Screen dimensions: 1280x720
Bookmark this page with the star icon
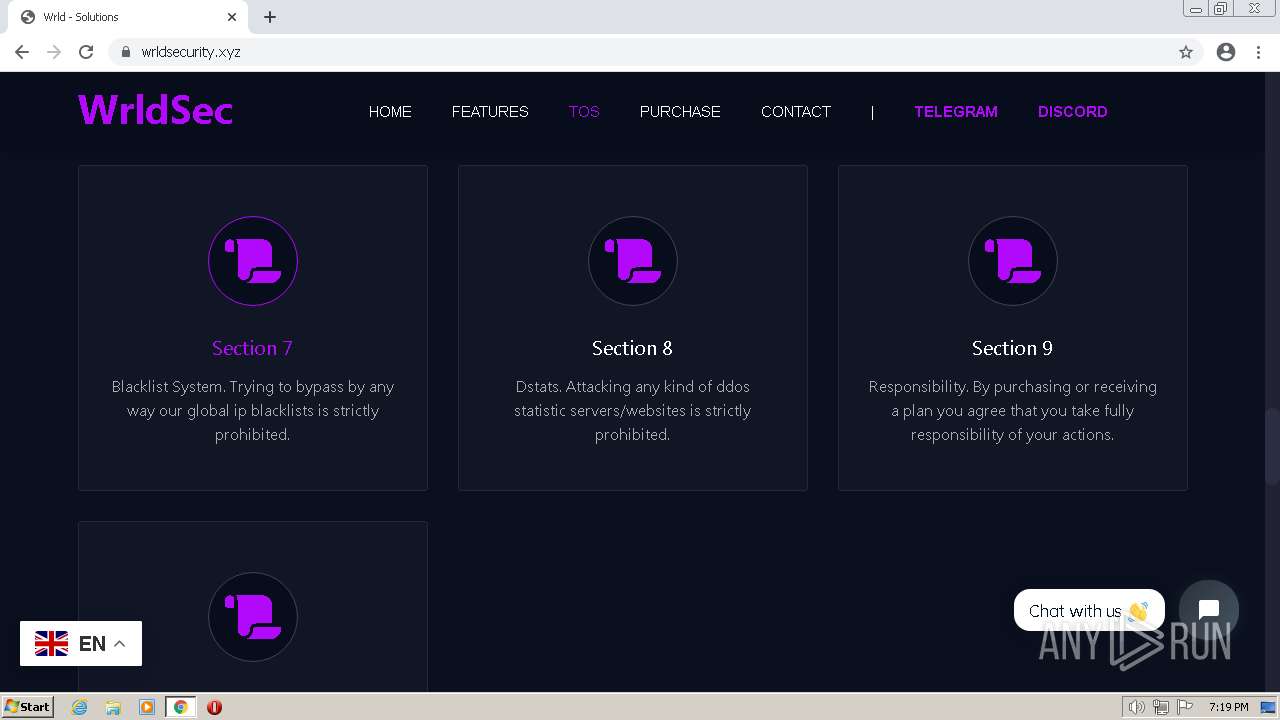1186,52
